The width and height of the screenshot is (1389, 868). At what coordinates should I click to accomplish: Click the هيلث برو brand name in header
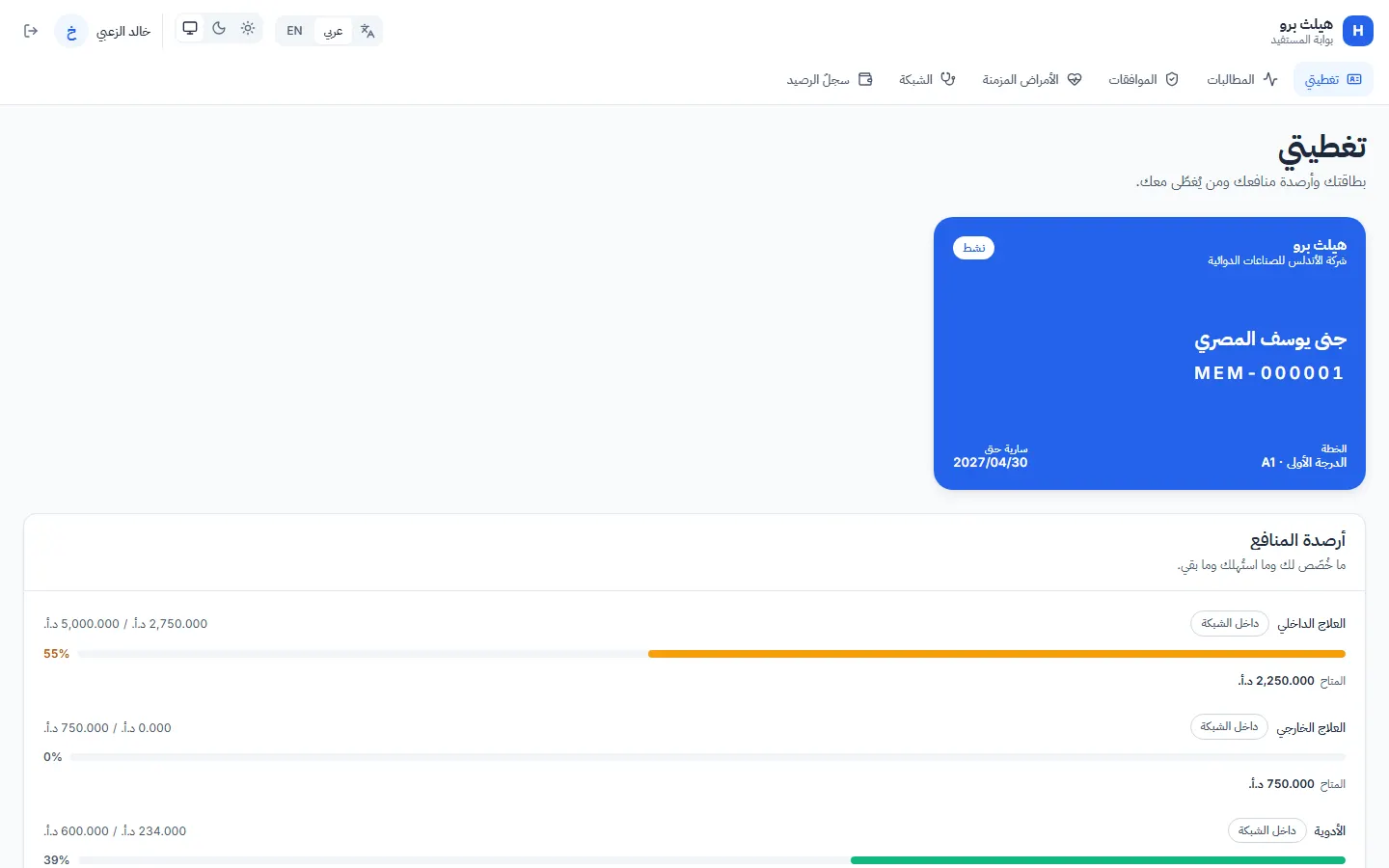tap(1306, 24)
